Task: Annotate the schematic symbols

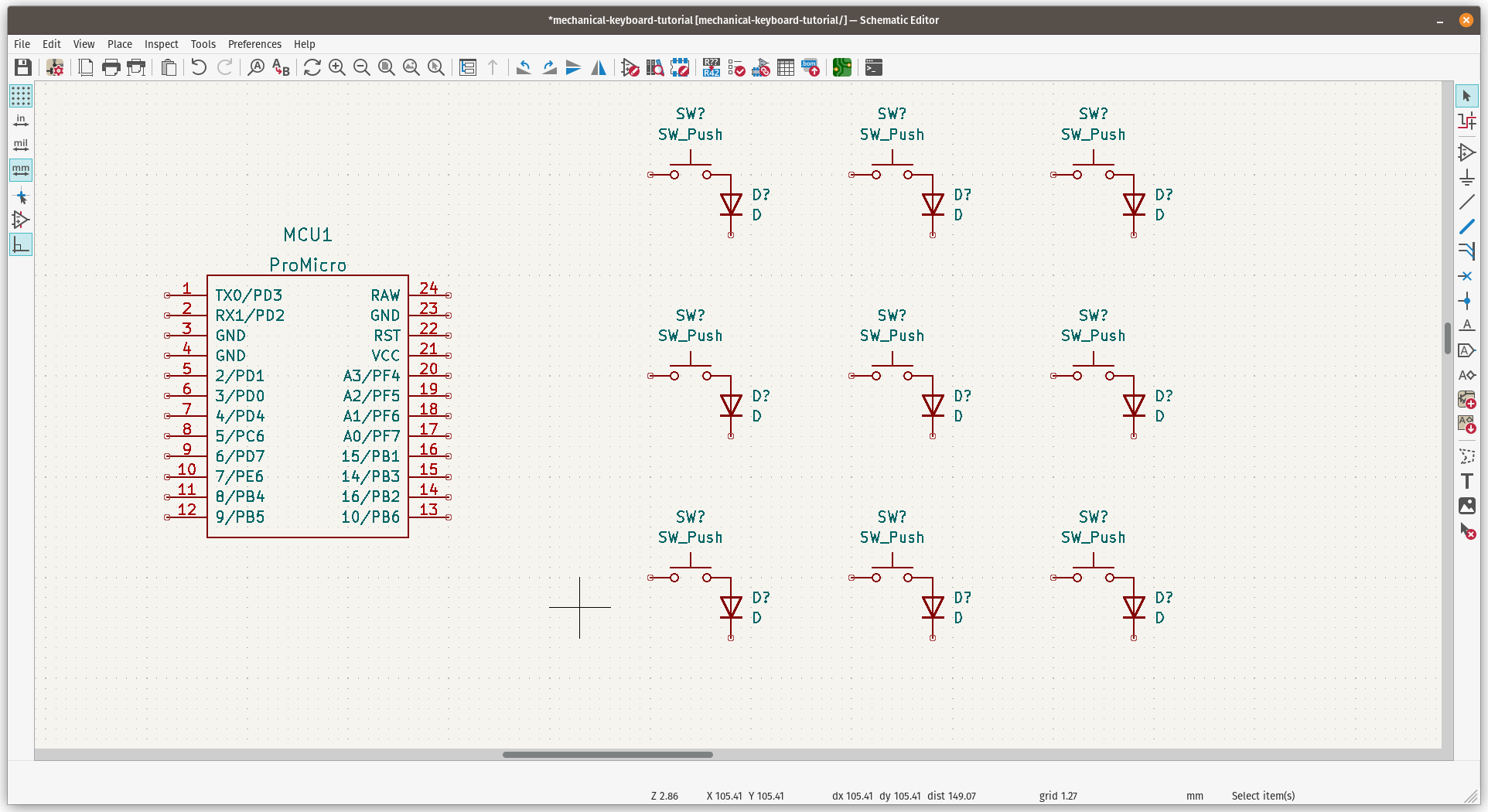Action: (711, 68)
